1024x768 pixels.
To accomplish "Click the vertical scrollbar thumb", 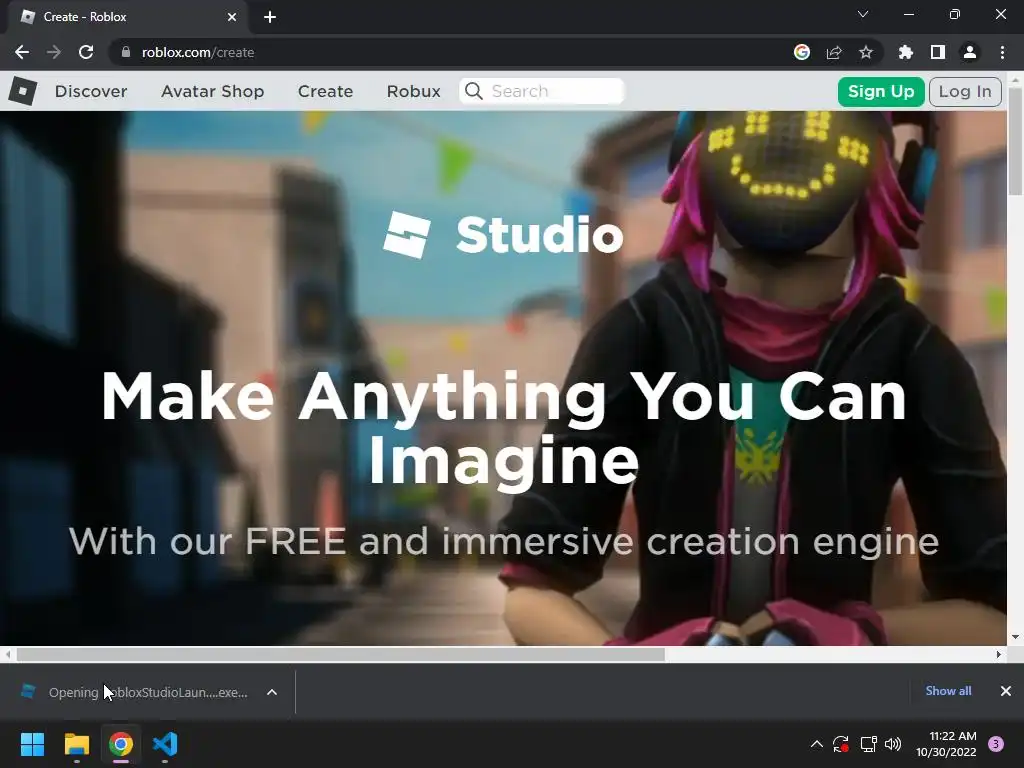I will click(x=1015, y=141).
